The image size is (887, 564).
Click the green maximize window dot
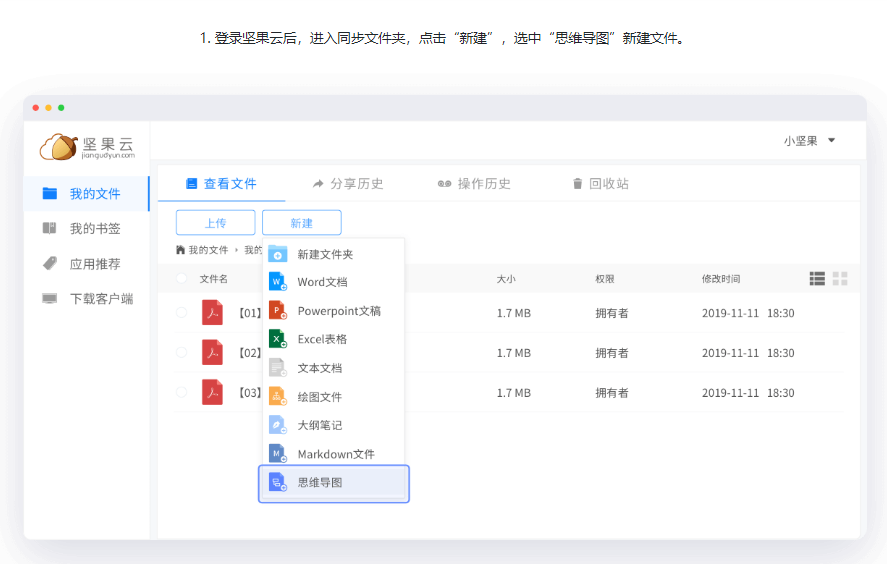pos(61,107)
